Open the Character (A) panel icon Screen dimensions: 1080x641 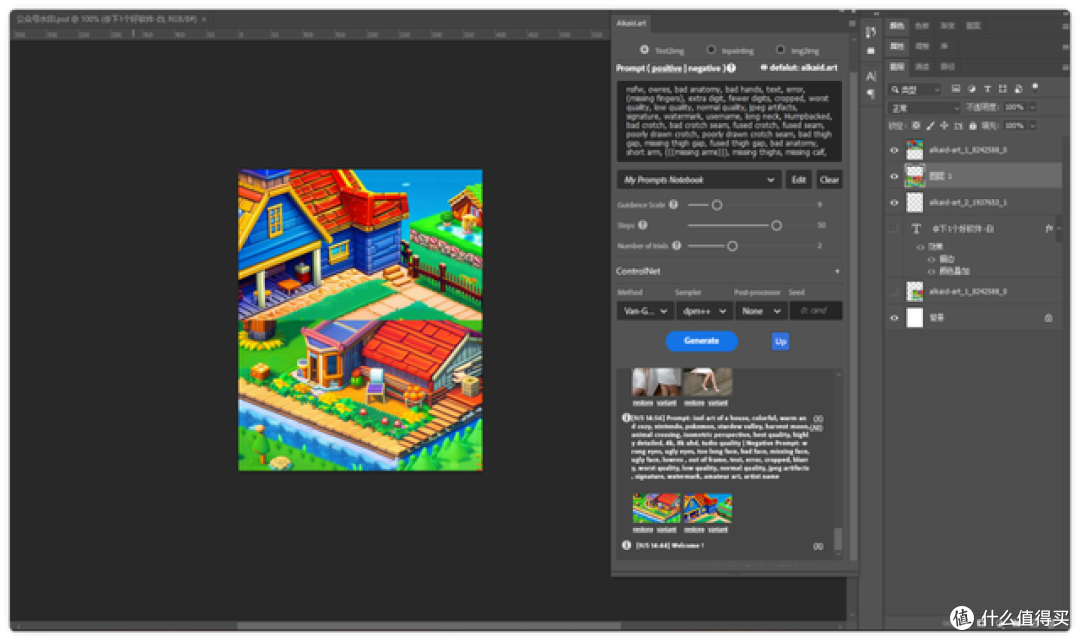(x=871, y=76)
